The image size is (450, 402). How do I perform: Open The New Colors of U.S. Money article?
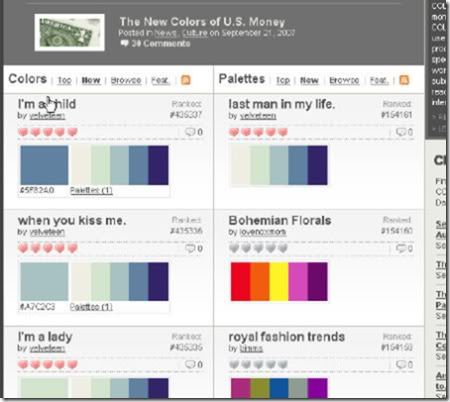tap(202, 22)
